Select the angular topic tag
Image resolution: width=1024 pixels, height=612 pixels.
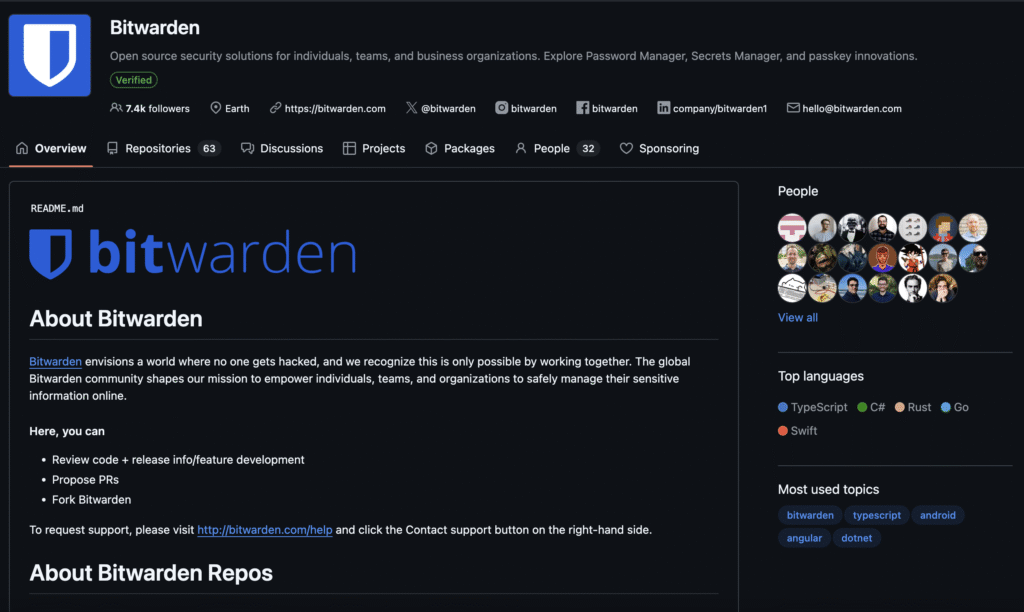tap(804, 538)
